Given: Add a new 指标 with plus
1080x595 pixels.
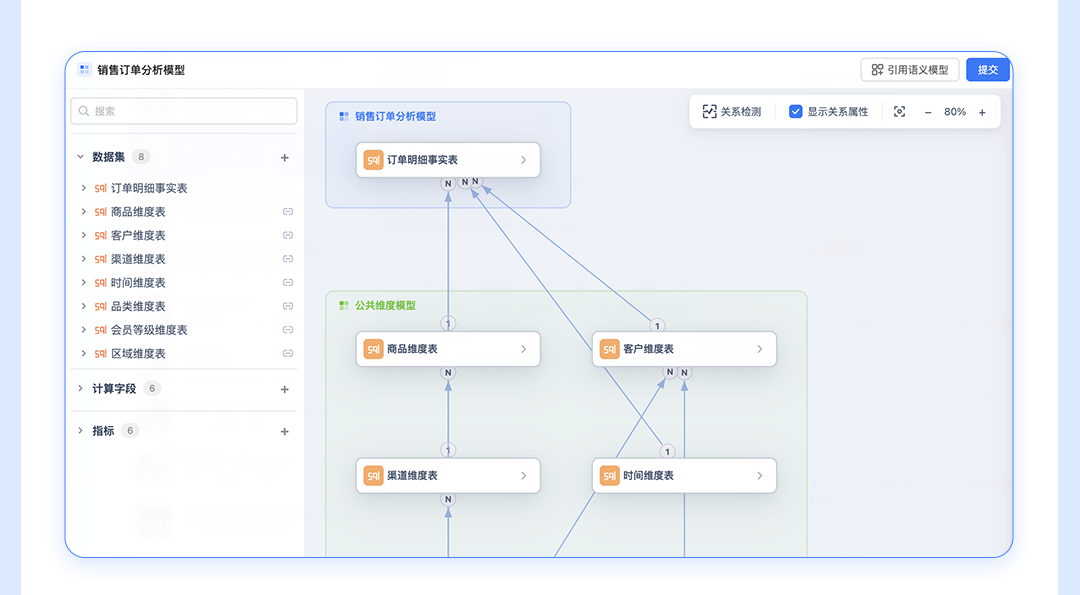Looking at the screenshot, I should click(284, 432).
